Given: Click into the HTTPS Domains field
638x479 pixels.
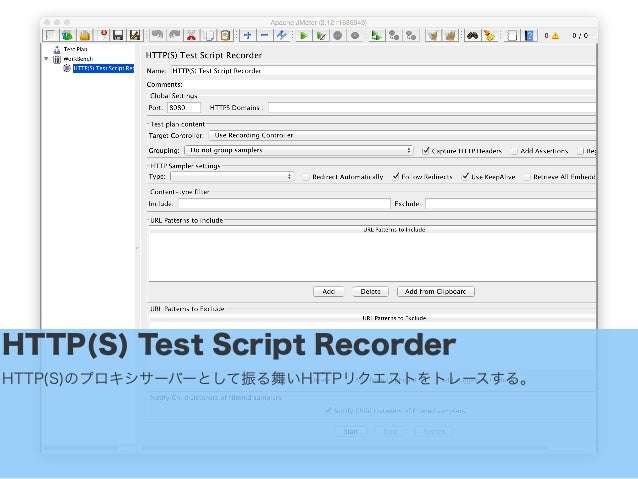Looking at the screenshot, I should [432, 107].
